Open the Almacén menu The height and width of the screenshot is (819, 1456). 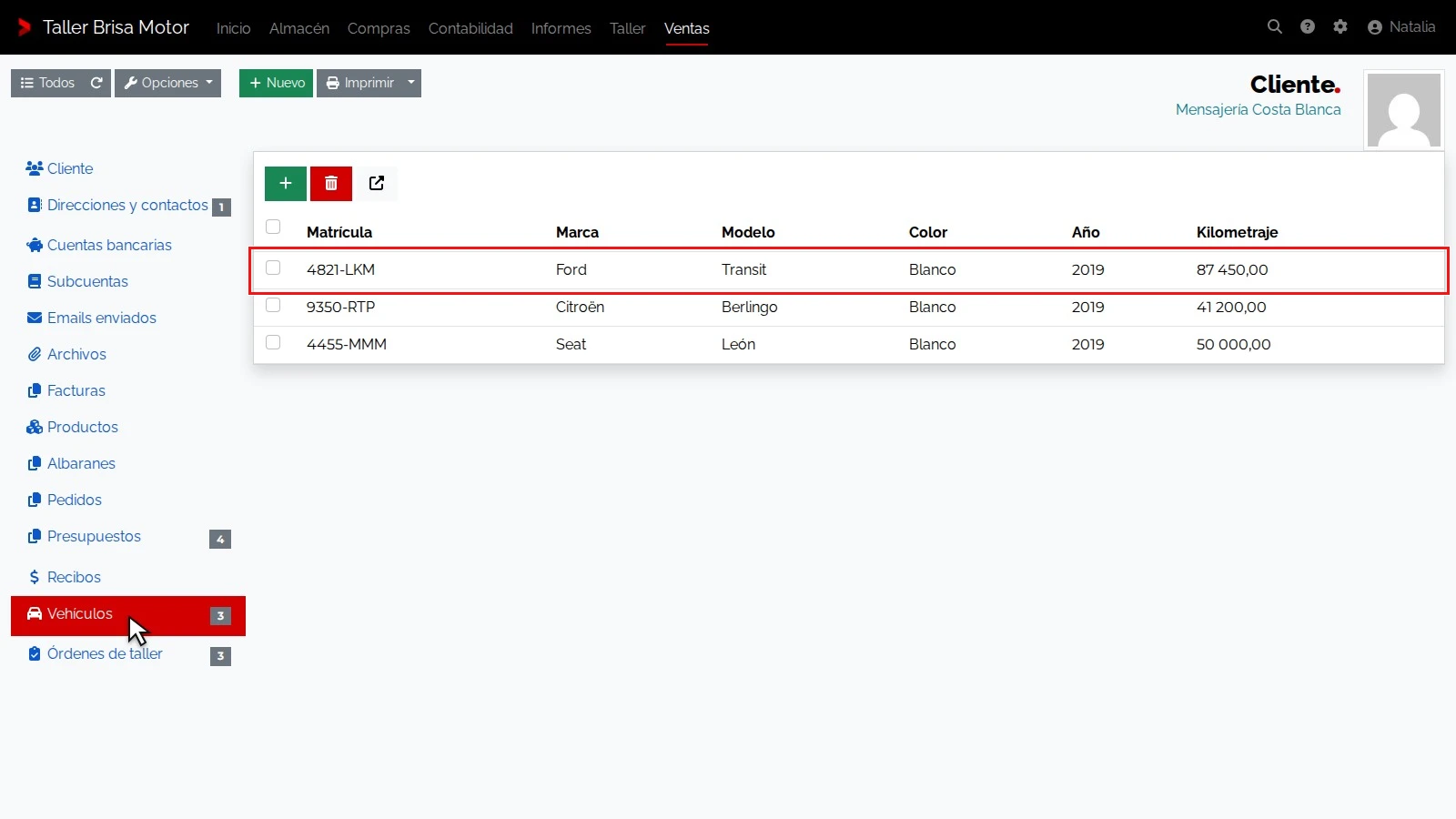pyautogui.click(x=299, y=28)
